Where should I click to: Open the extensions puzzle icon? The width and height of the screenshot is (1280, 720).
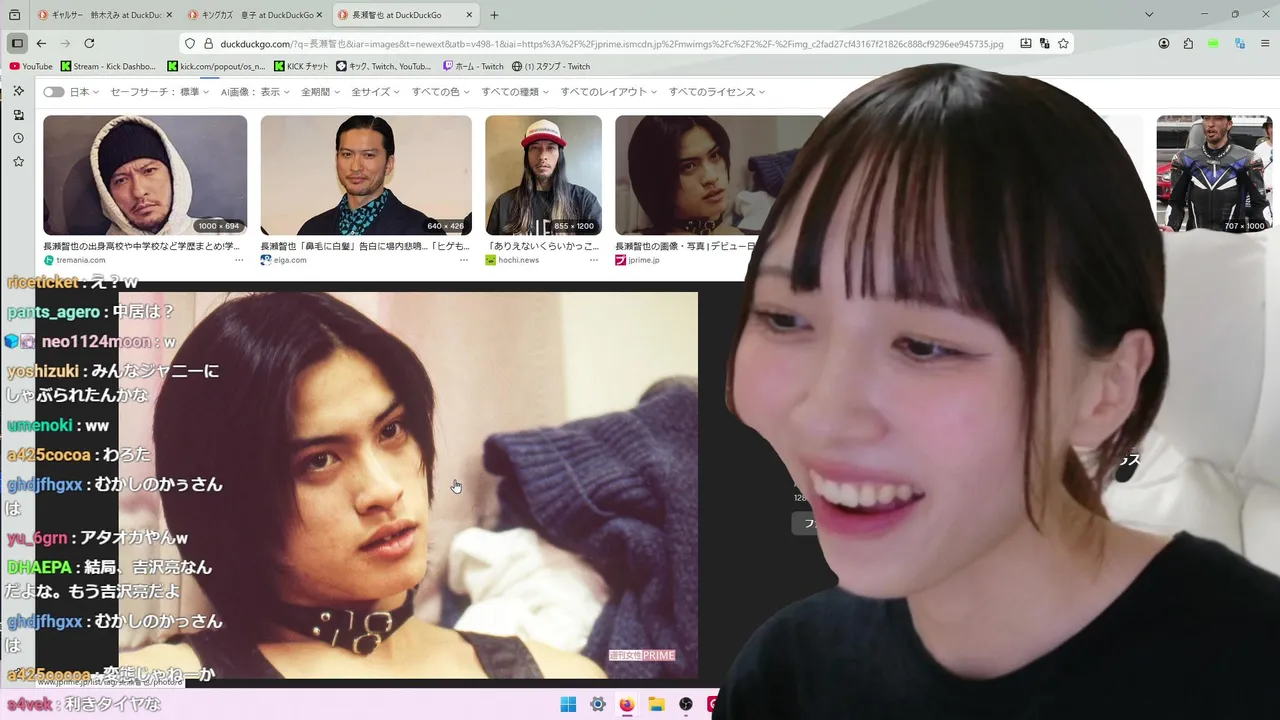pos(1188,44)
